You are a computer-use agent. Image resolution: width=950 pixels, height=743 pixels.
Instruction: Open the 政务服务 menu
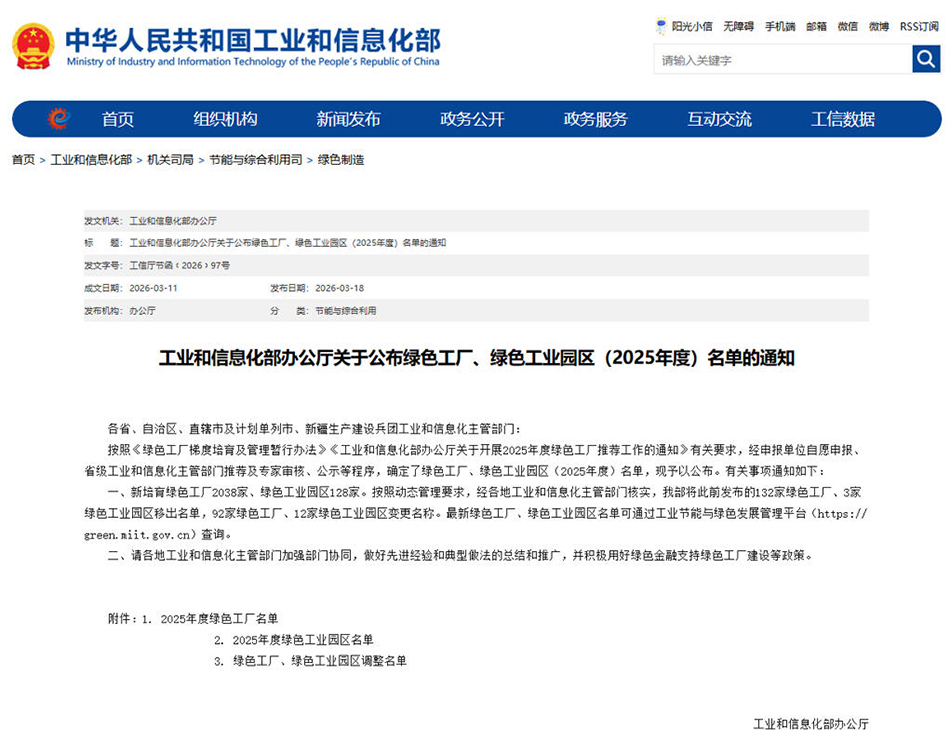595,119
